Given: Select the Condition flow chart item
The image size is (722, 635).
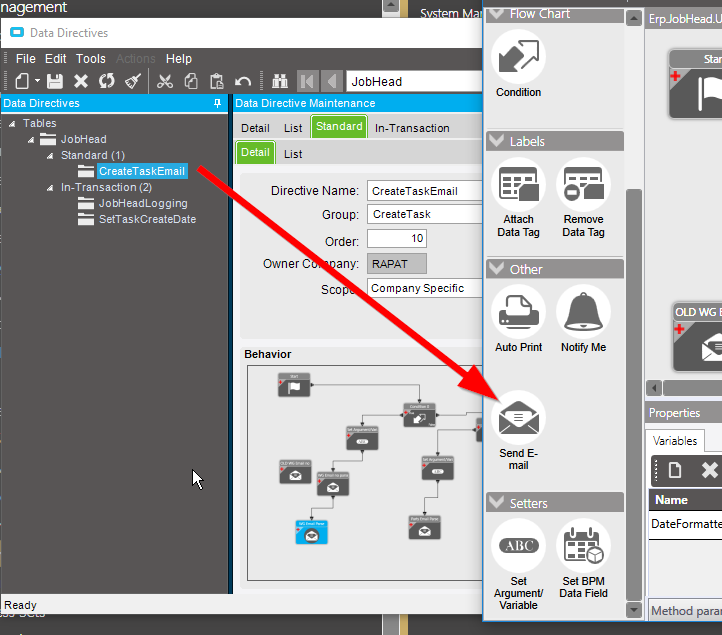Looking at the screenshot, I should pos(518,64).
